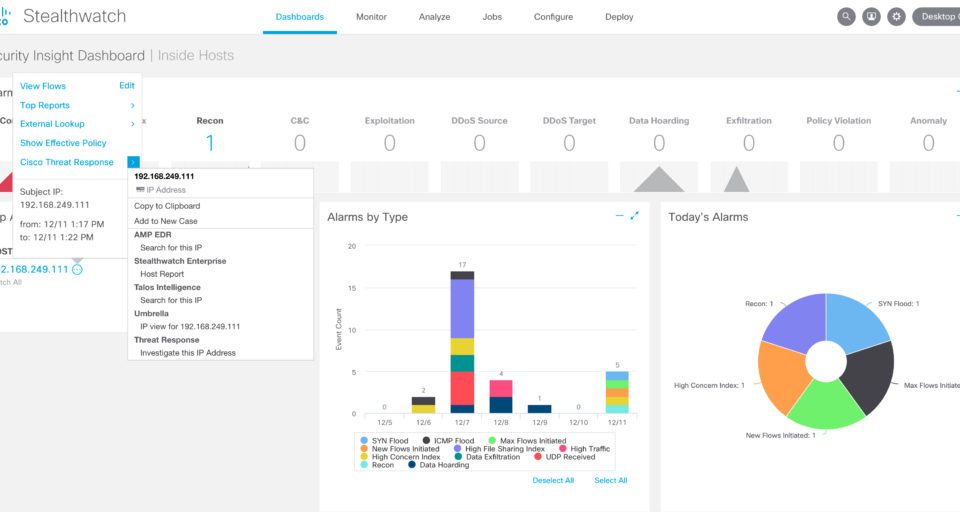Toggle ICMP Flood legend item
Image resolution: width=960 pixels, height=512 pixels.
click(x=448, y=440)
